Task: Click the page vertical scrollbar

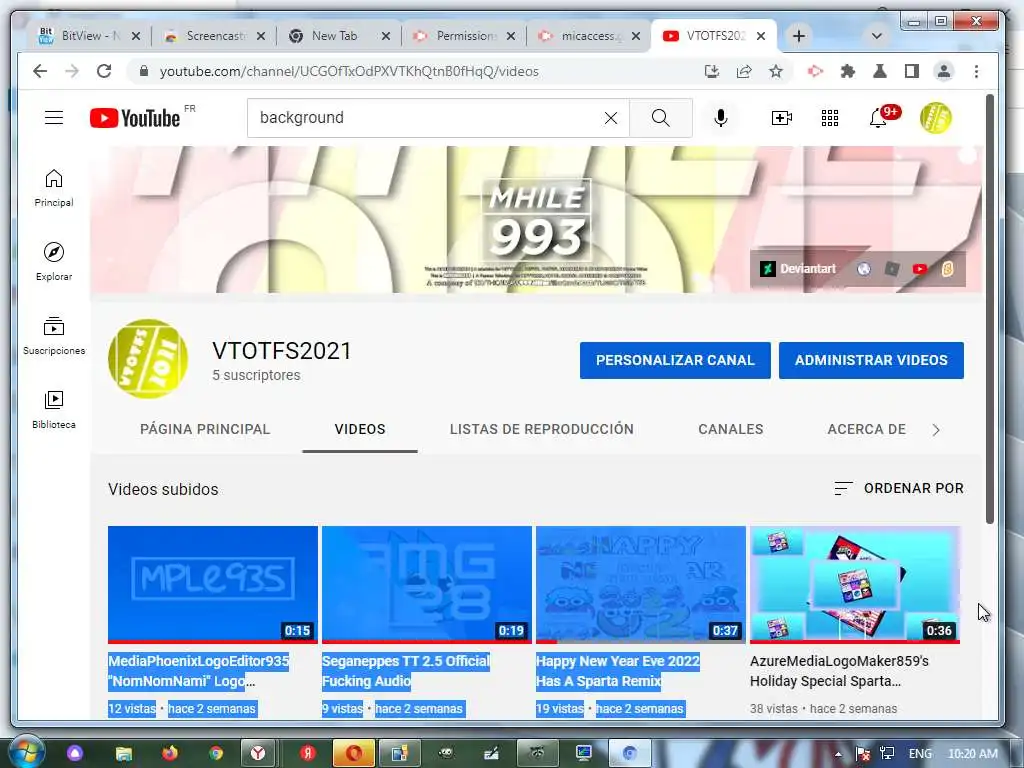Action: coord(989,309)
